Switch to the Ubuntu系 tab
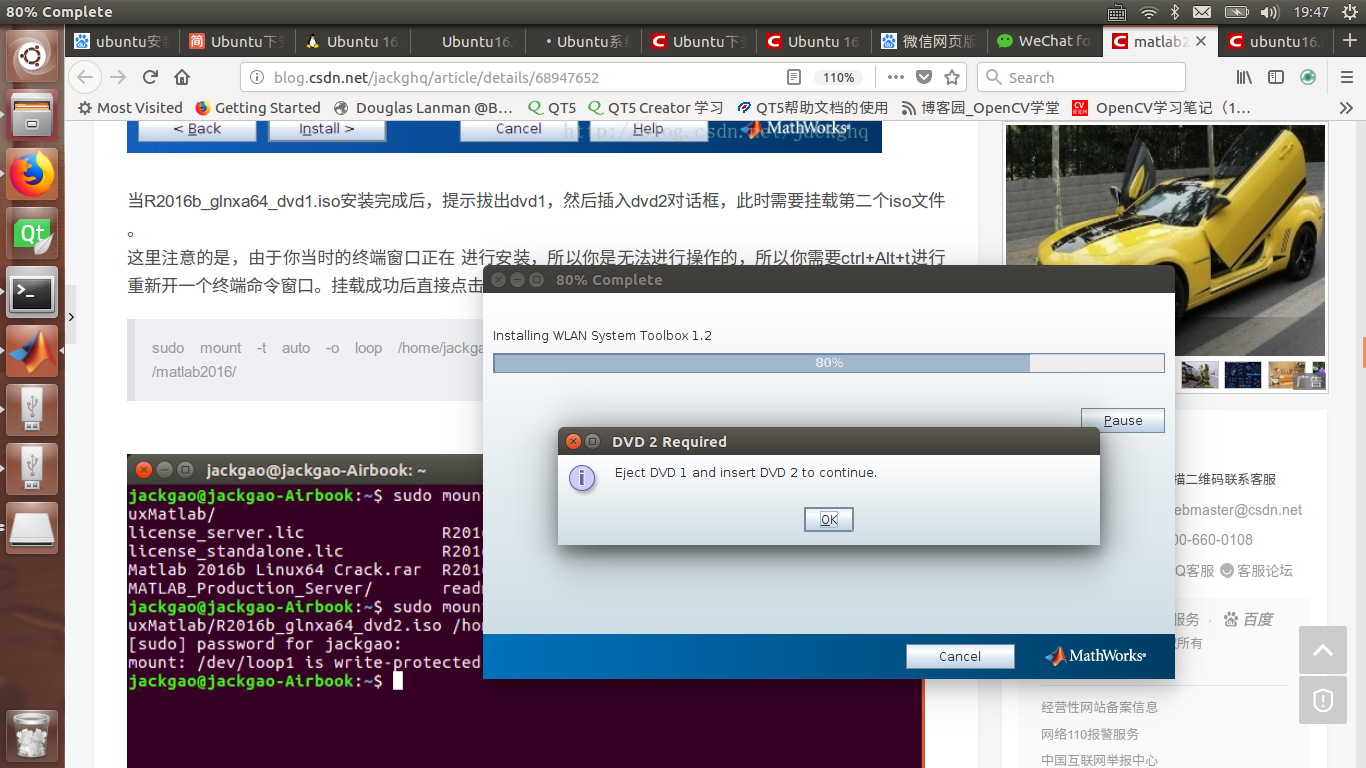This screenshot has height=768, width=1366. (585, 41)
